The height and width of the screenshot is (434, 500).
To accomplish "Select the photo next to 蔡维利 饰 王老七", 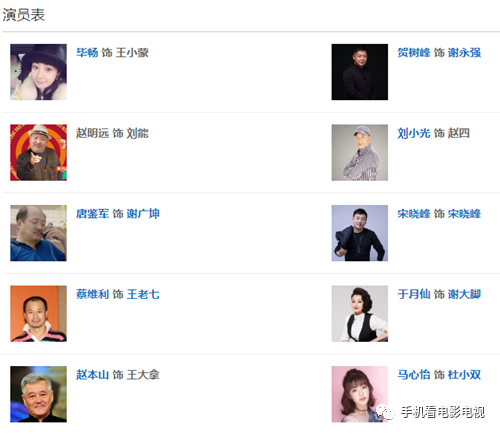I will click(38, 314).
